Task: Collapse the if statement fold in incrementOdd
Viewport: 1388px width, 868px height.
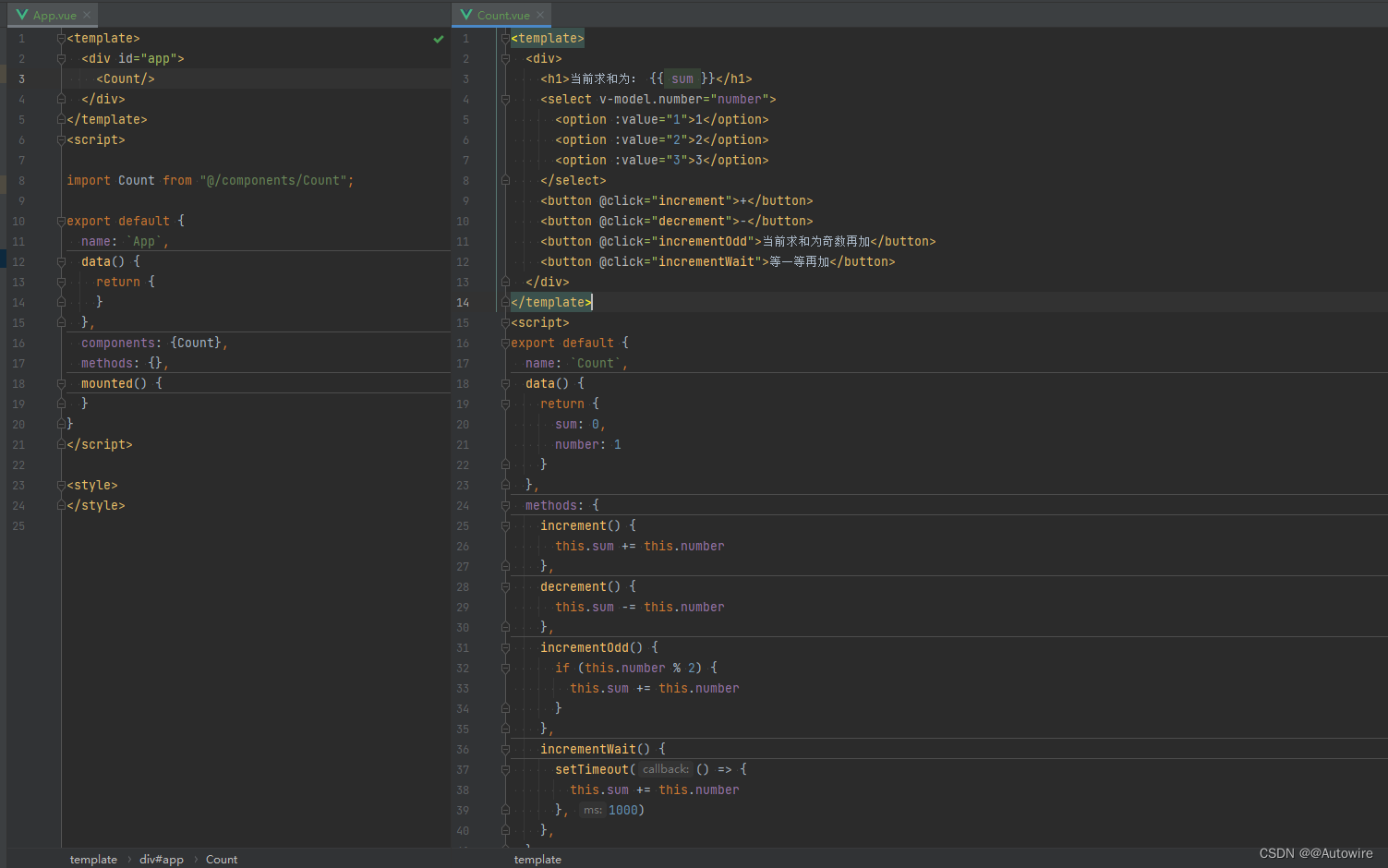Action: (505, 668)
